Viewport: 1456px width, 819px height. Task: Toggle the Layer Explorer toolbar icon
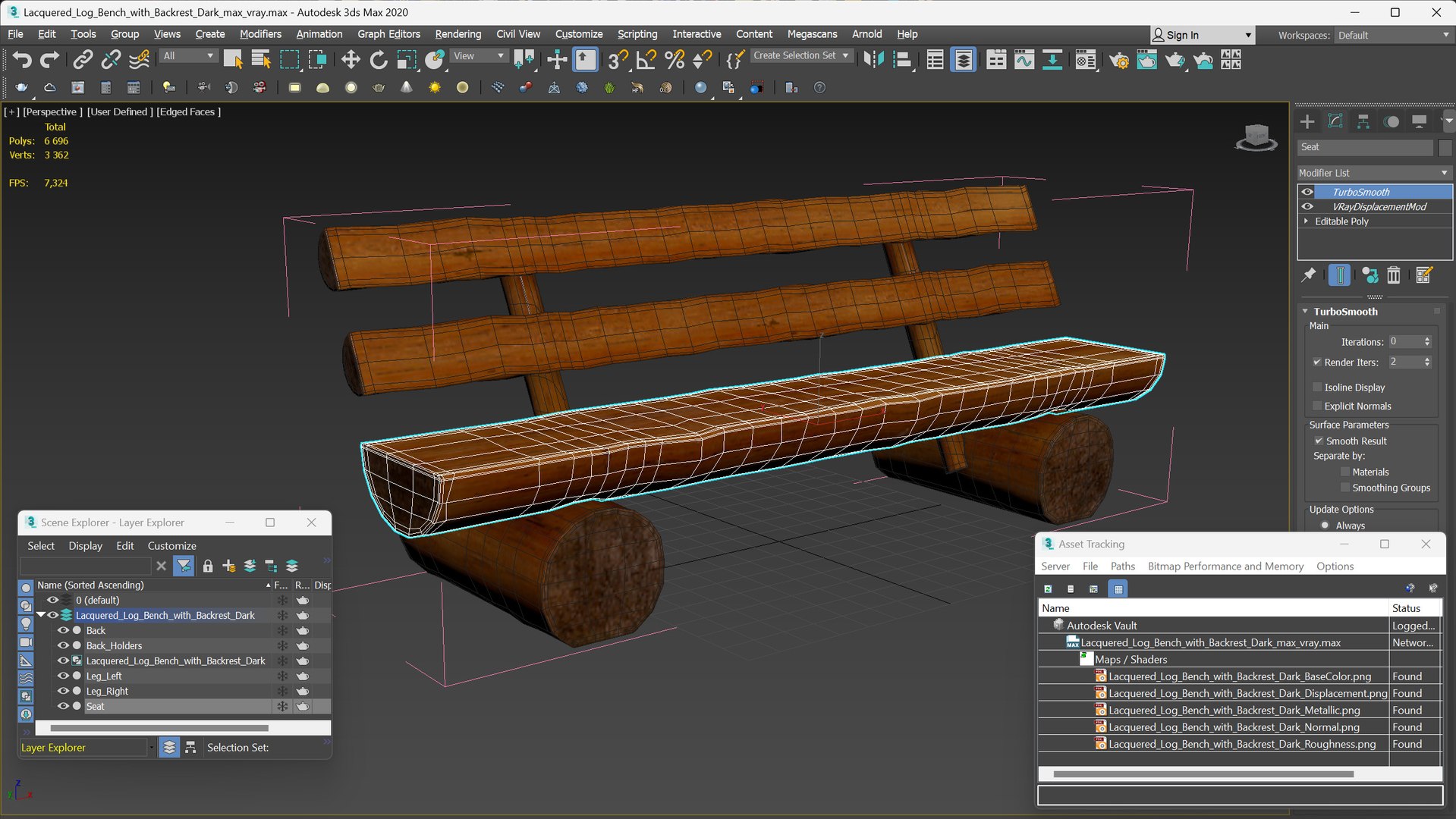(964, 59)
